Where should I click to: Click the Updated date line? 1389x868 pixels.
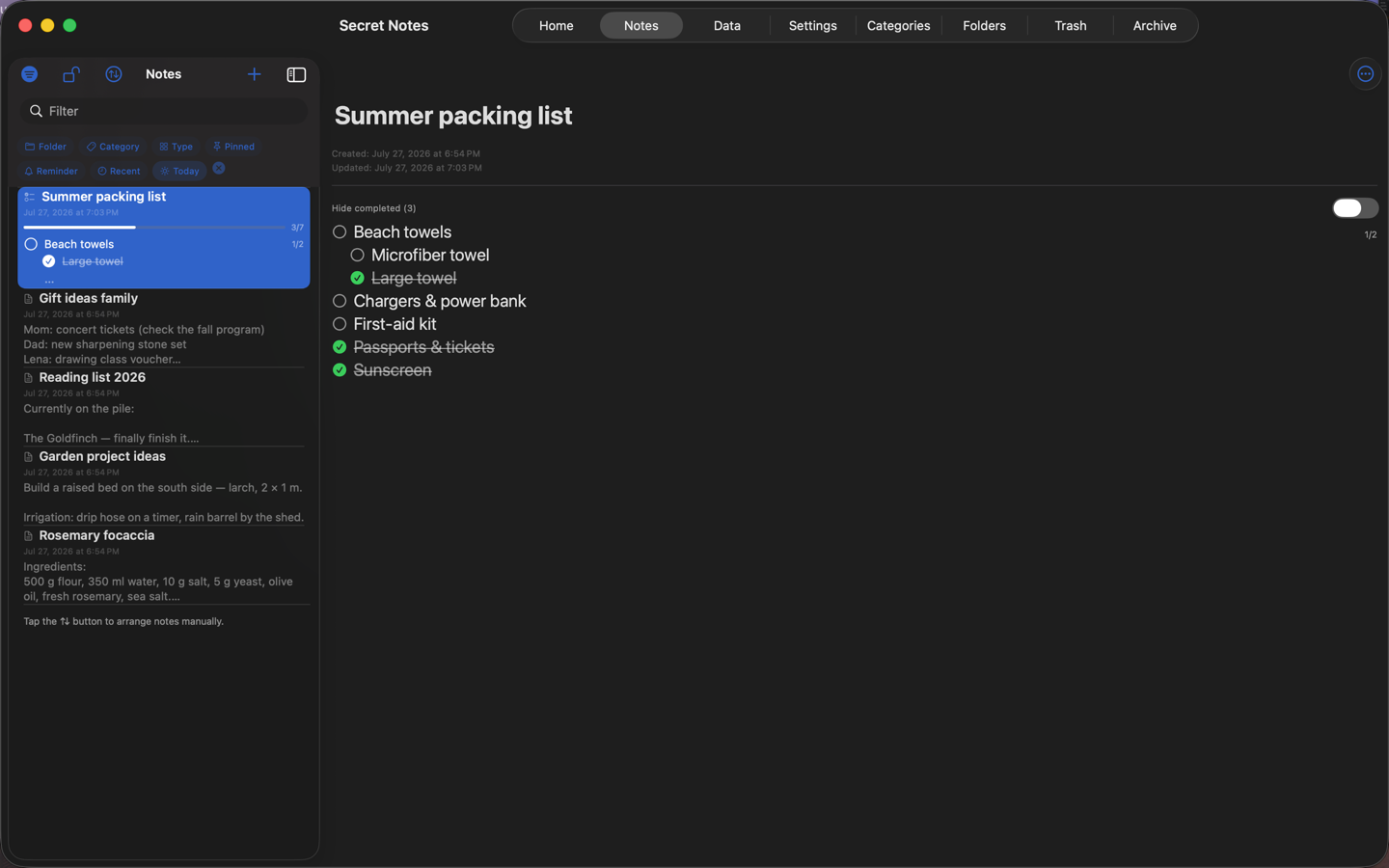(407, 168)
